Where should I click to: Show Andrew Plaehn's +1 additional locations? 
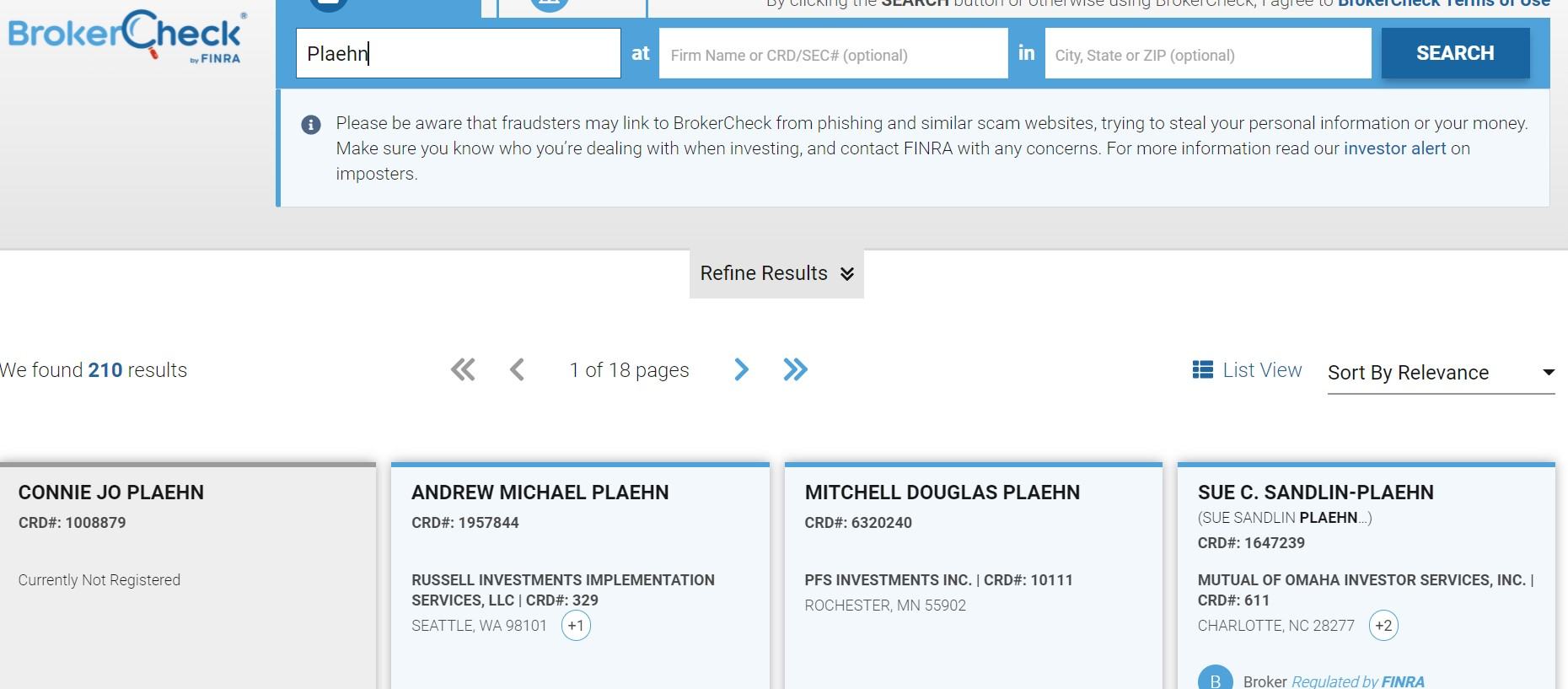click(576, 626)
